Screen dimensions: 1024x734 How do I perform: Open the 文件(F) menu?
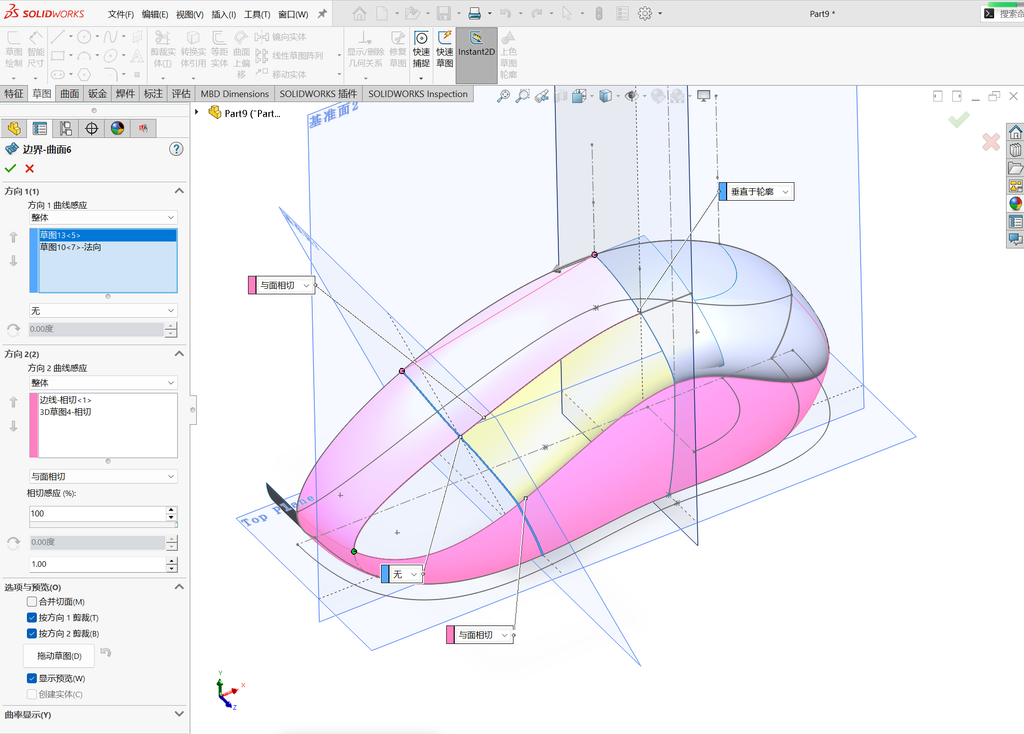(121, 14)
